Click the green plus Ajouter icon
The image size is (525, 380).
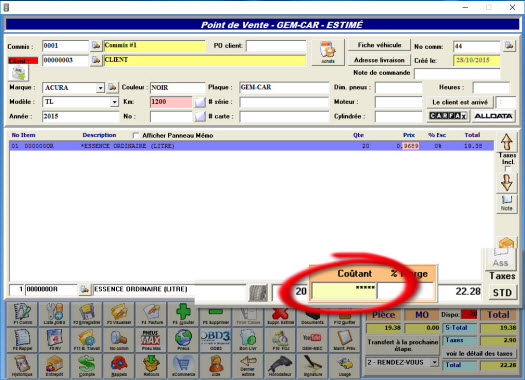(183, 314)
